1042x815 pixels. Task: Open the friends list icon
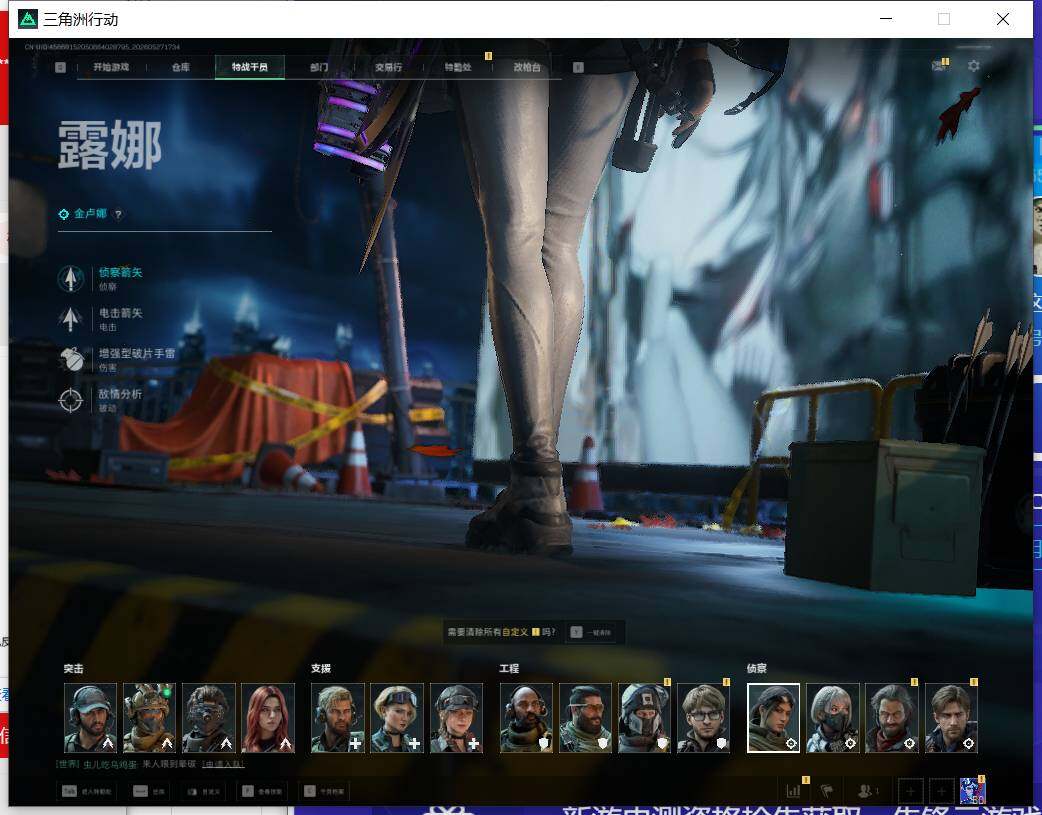868,791
